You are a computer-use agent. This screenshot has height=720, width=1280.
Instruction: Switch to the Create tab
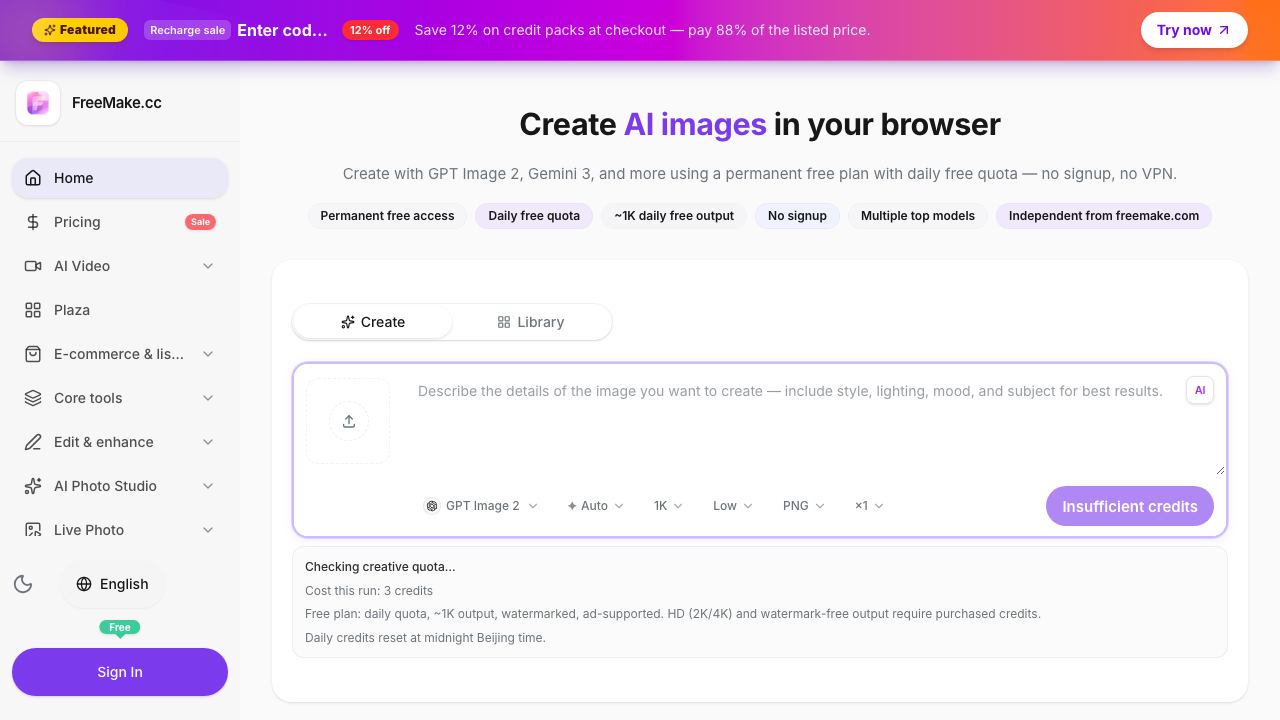click(x=373, y=322)
